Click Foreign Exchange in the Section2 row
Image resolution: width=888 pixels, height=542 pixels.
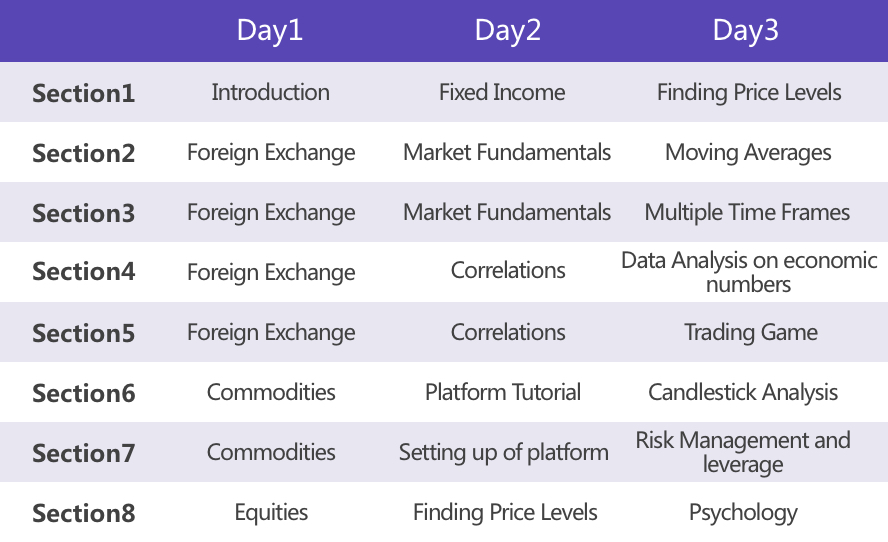[x=271, y=153]
